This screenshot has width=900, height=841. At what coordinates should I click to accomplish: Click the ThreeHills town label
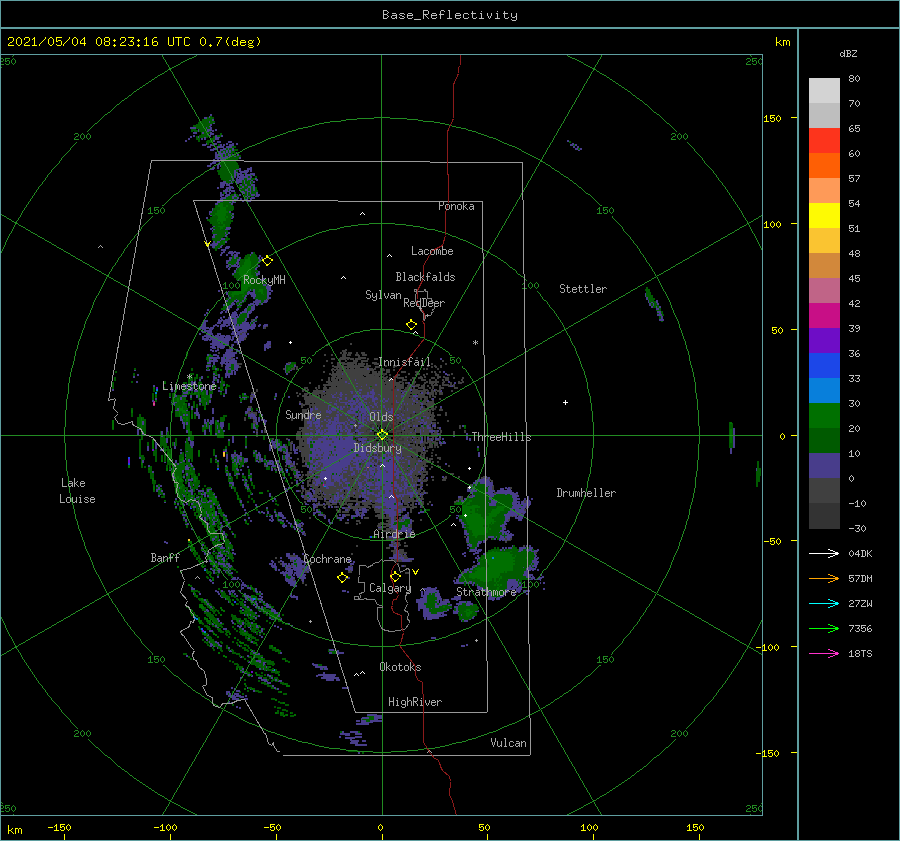(501, 437)
